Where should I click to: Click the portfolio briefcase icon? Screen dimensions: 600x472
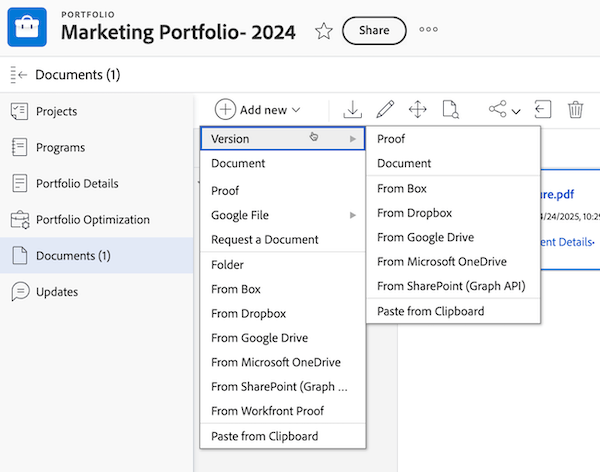coord(27,28)
